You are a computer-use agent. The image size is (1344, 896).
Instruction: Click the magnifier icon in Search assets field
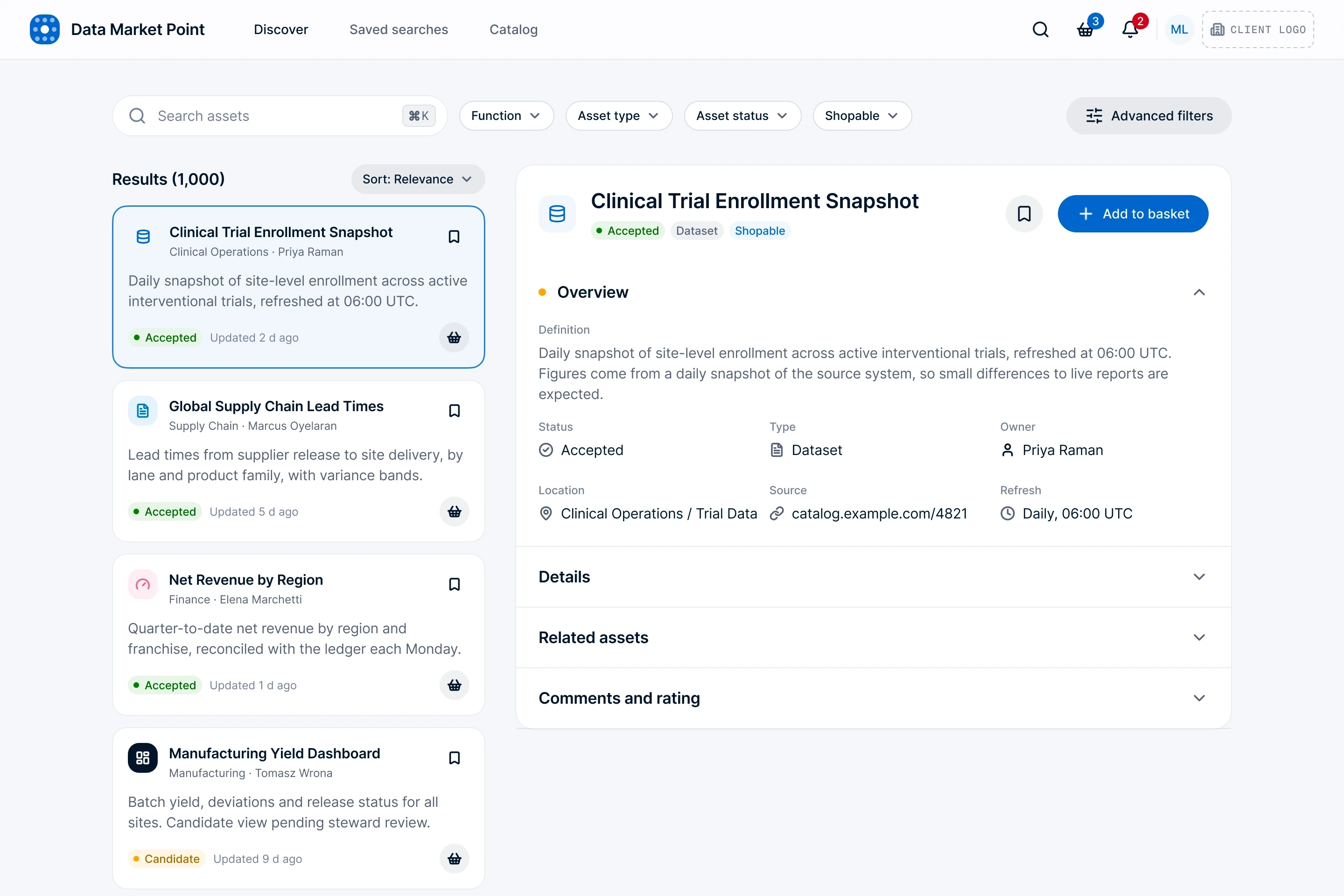click(137, 116)
